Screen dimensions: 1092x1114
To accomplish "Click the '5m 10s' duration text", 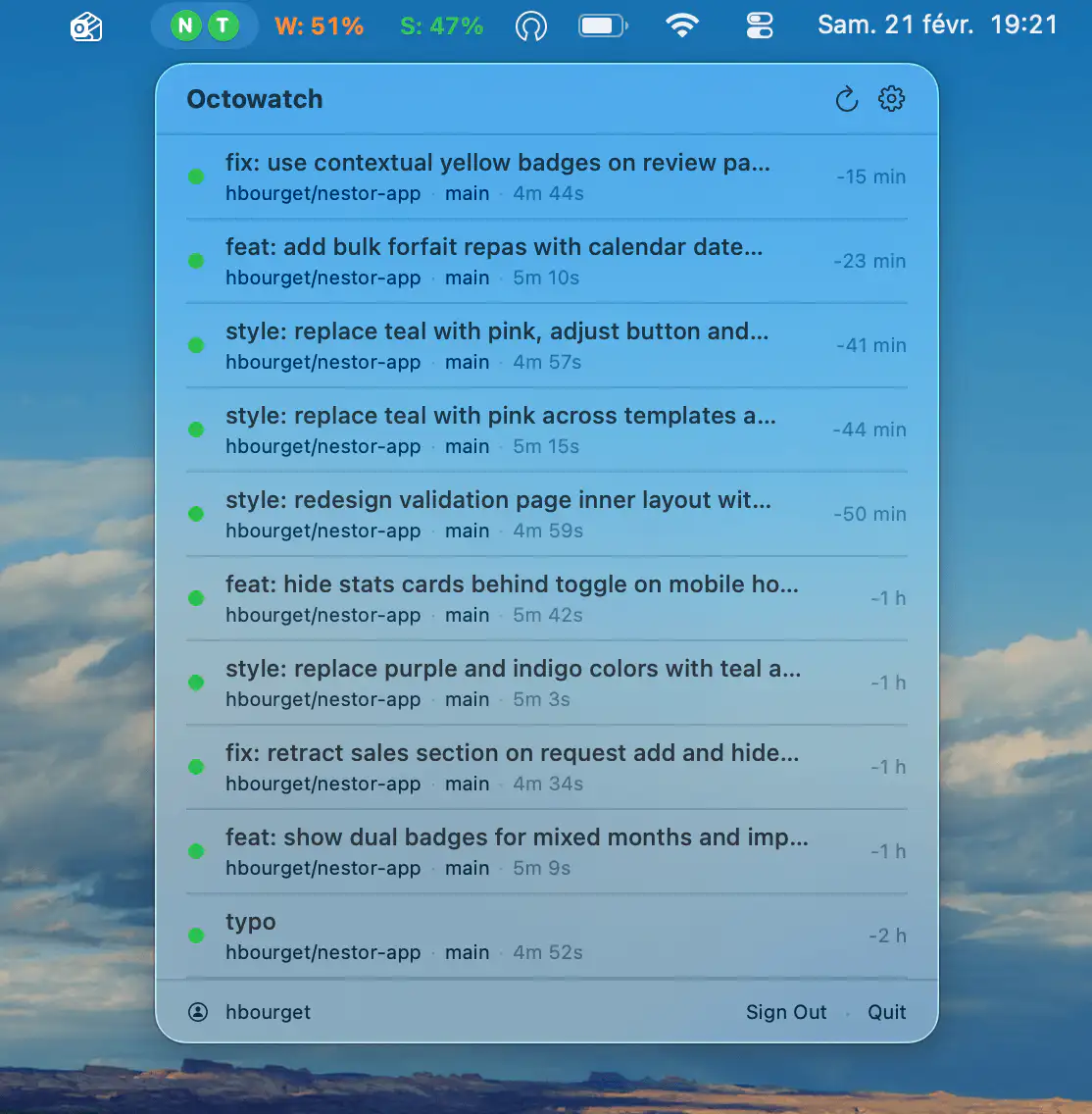I will point(546,278).
